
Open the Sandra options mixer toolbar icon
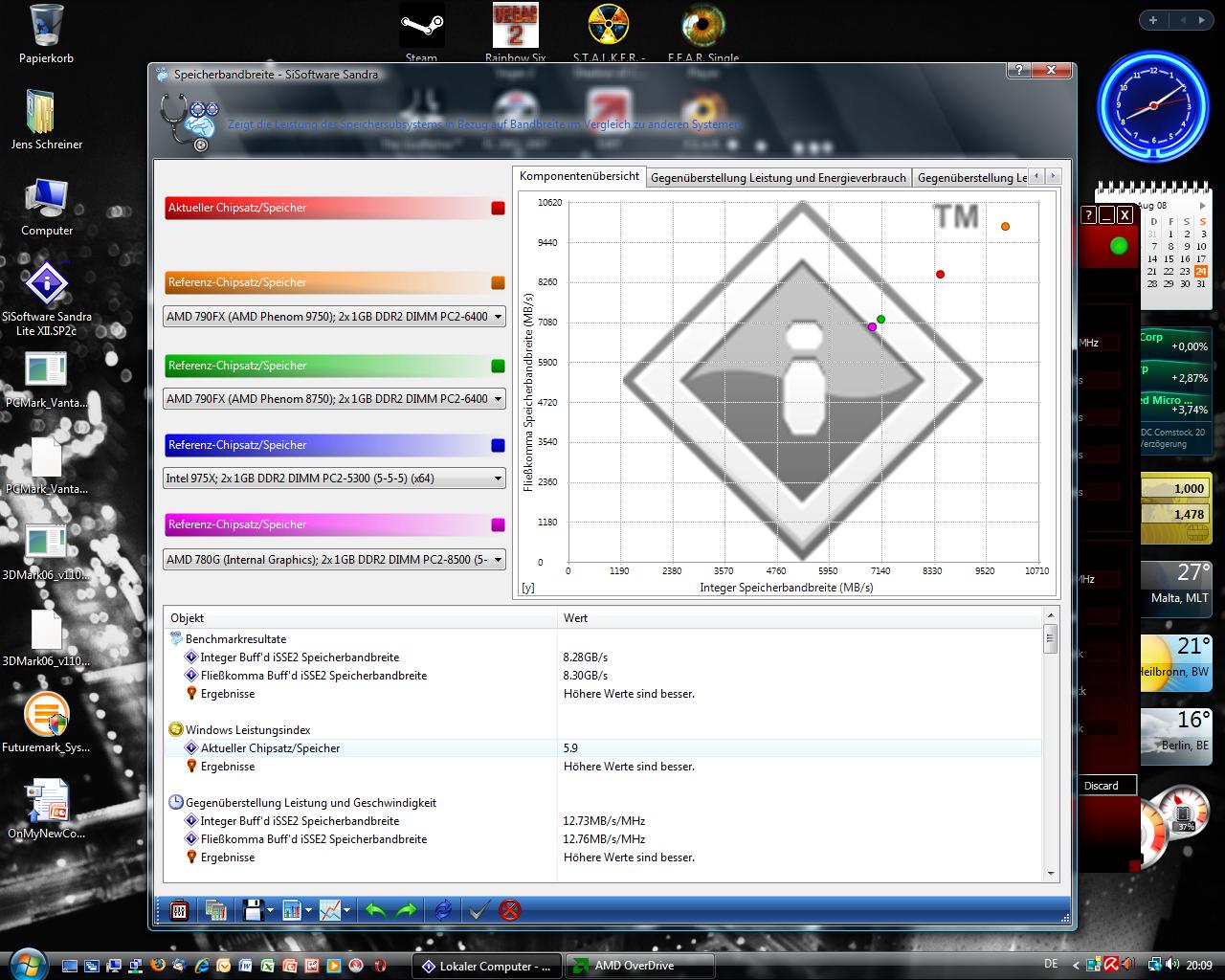pyautogui.click(x=179, y=910)
